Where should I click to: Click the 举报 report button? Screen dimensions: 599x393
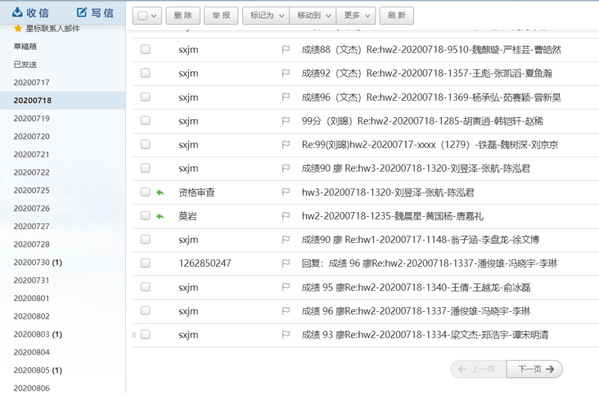[221, 16]
